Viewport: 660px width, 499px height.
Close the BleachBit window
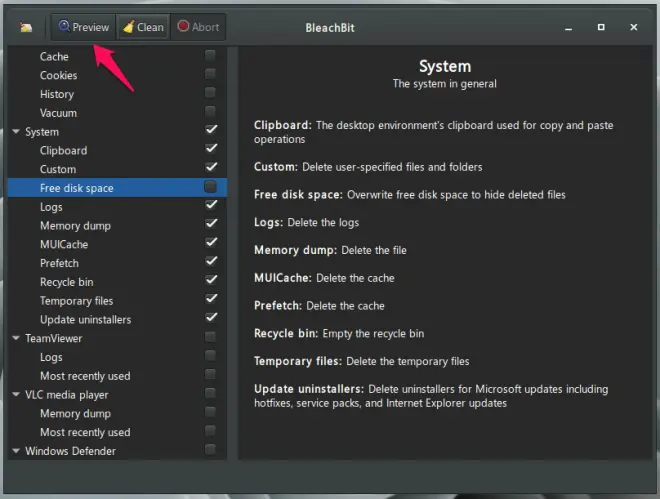633,27
